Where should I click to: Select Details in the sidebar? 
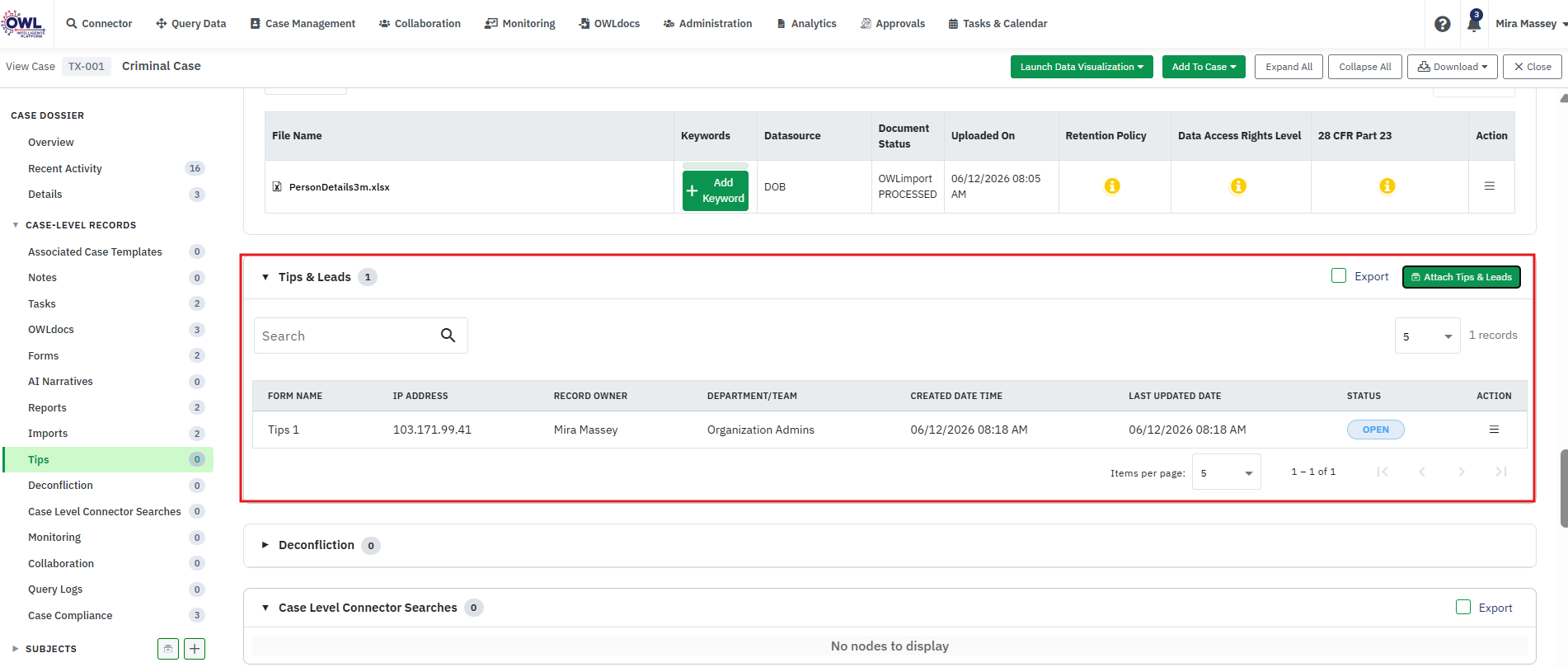click(x=45, y=195)
